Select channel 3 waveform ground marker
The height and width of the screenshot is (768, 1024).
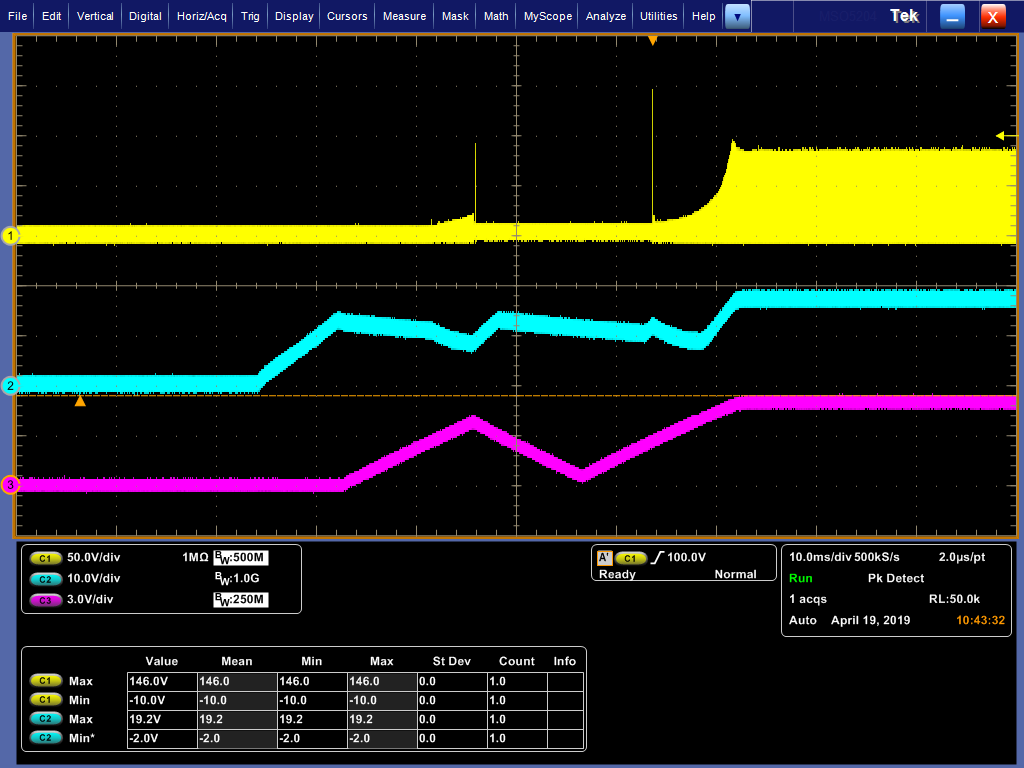10,485
